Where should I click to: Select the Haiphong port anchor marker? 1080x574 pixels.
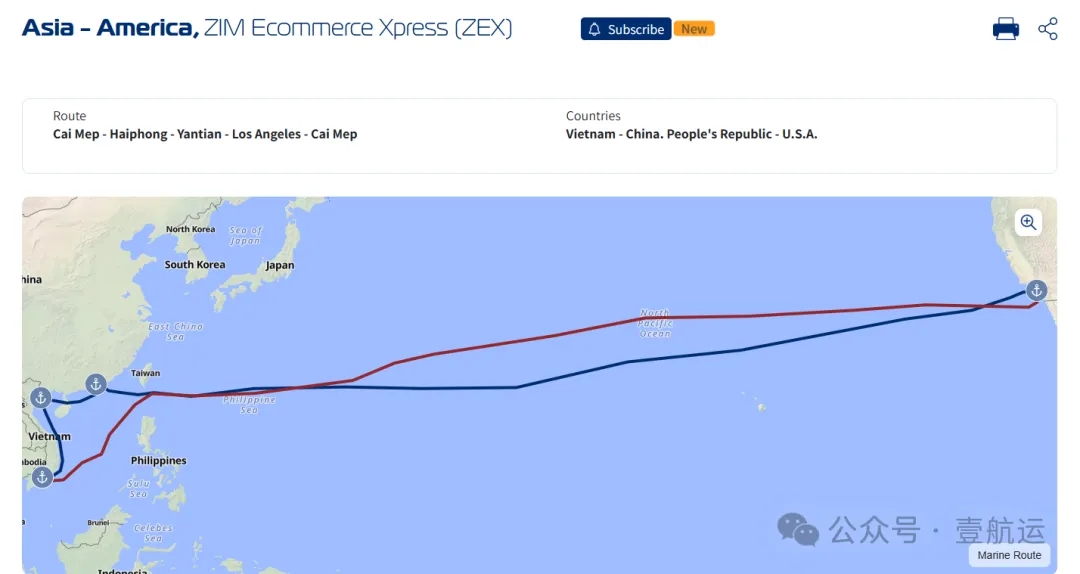pyautogui.click(x=41, y=398)
